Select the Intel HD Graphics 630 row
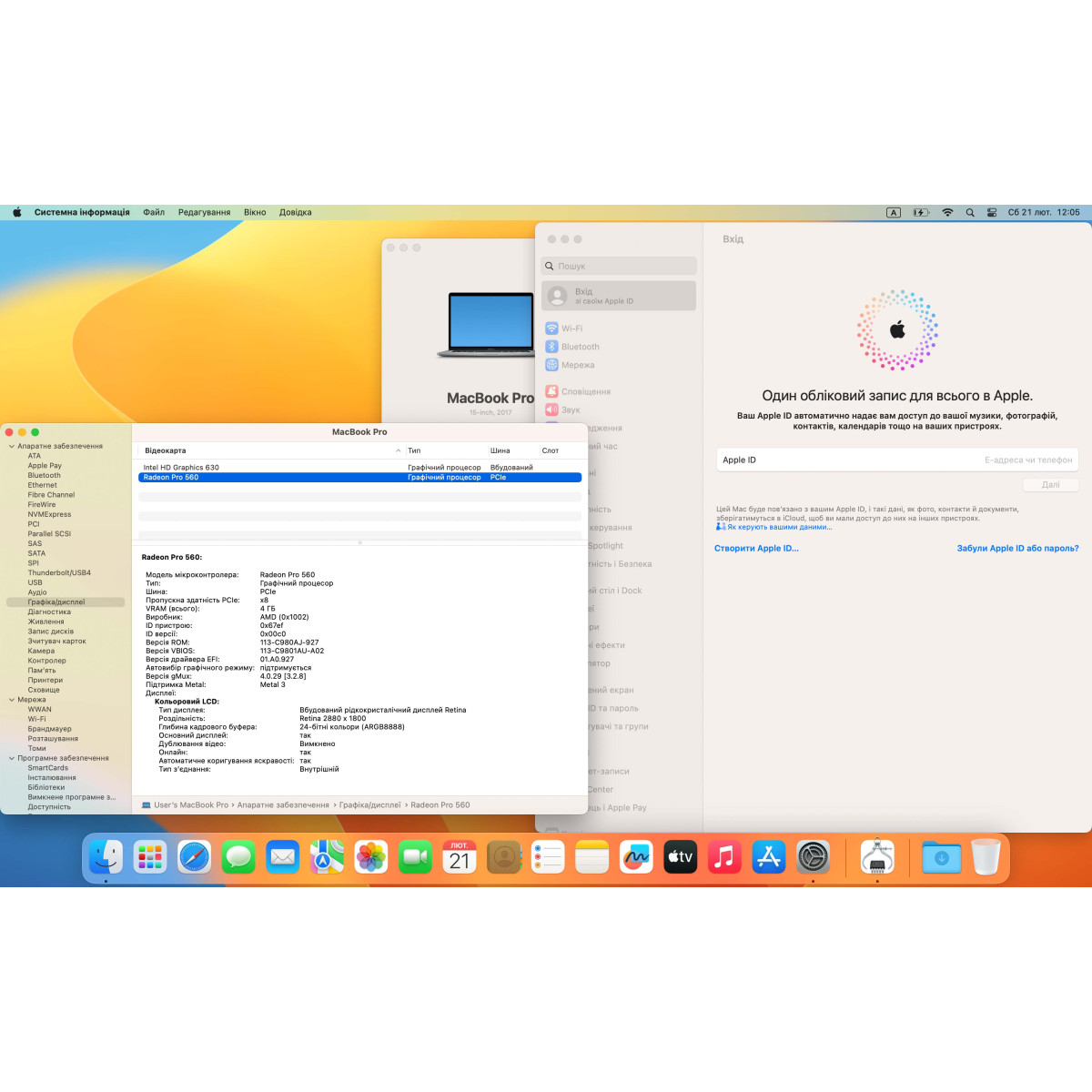The height and width of the screenshot is (1092, 1092). tap(359, 468)
